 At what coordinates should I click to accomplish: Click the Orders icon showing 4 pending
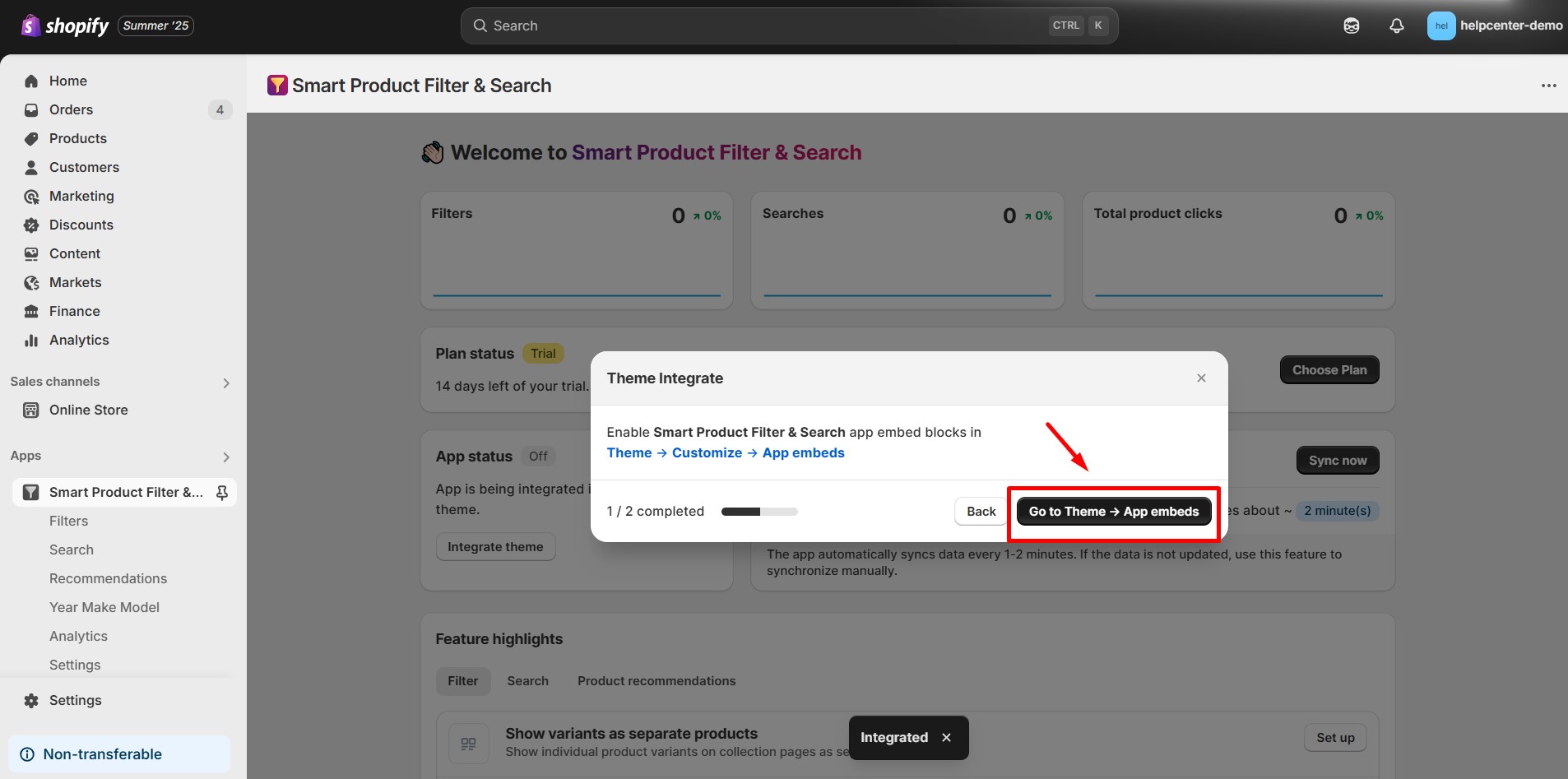pos(30,109)
